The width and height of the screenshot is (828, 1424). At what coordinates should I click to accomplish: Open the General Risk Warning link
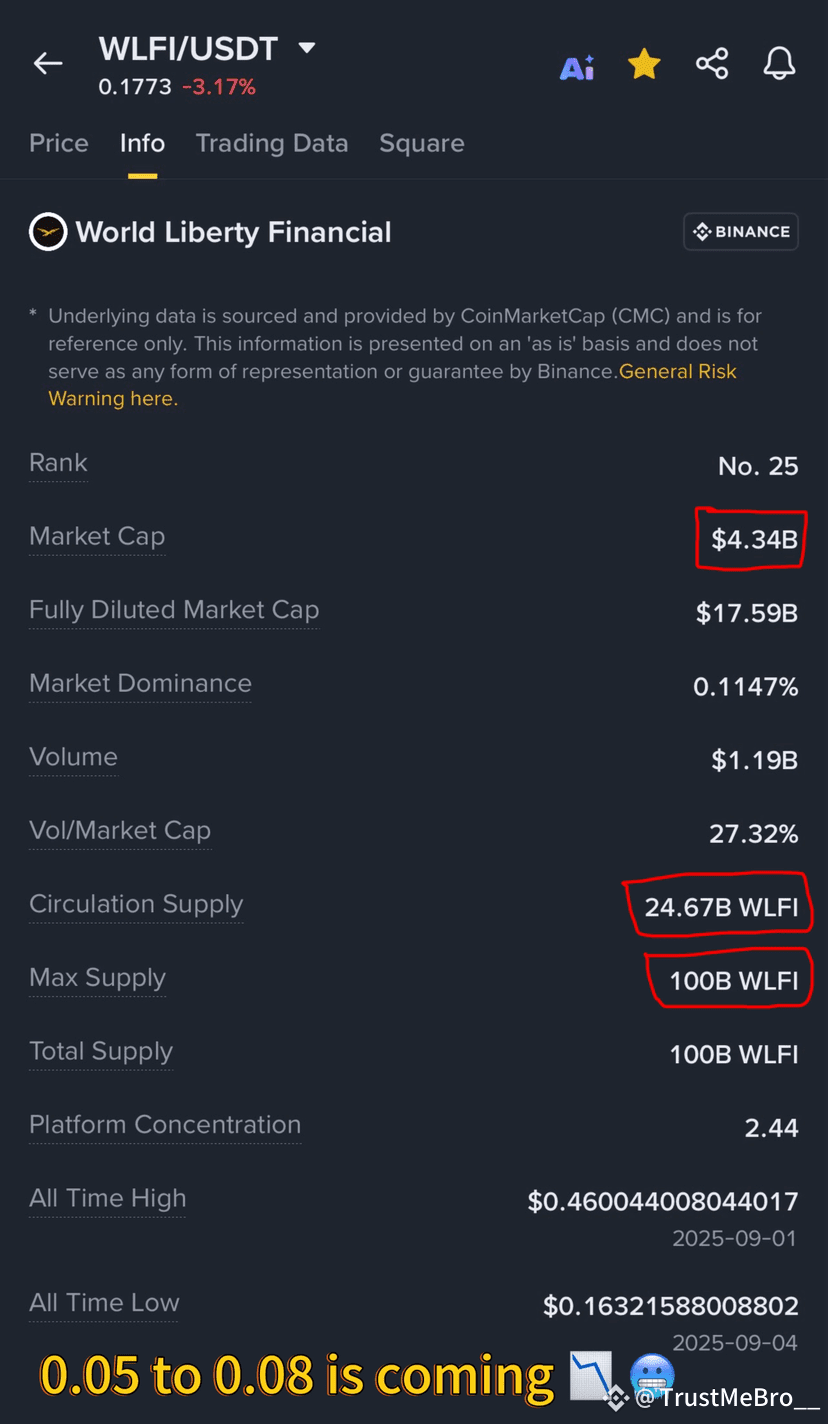(x=393, y=385)
